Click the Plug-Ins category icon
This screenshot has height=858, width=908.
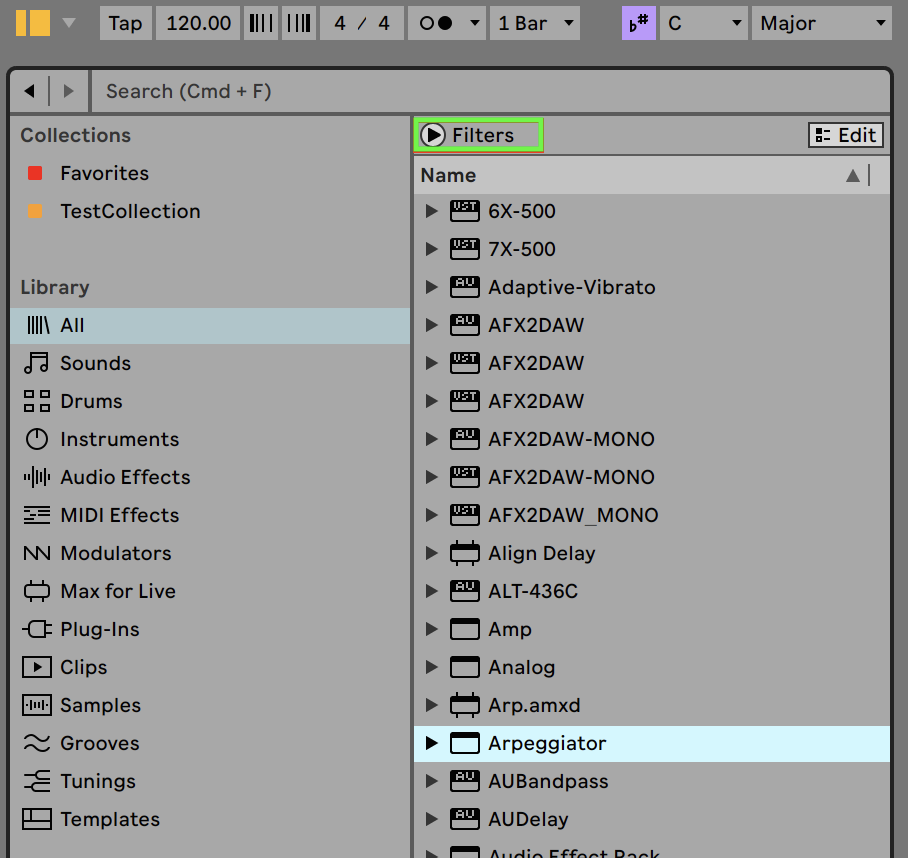37,629
